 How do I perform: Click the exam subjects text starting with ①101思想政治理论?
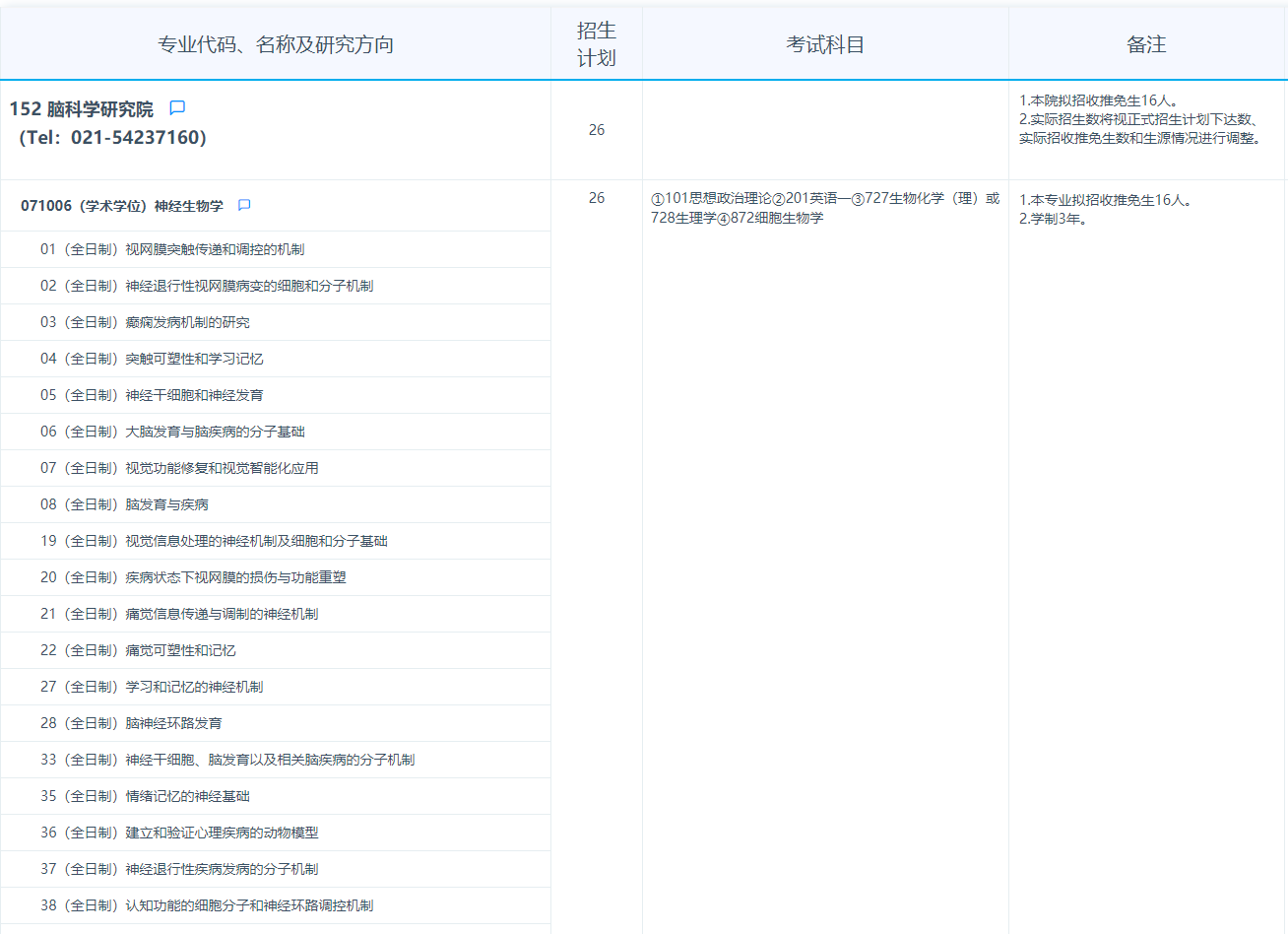(824, 208)
